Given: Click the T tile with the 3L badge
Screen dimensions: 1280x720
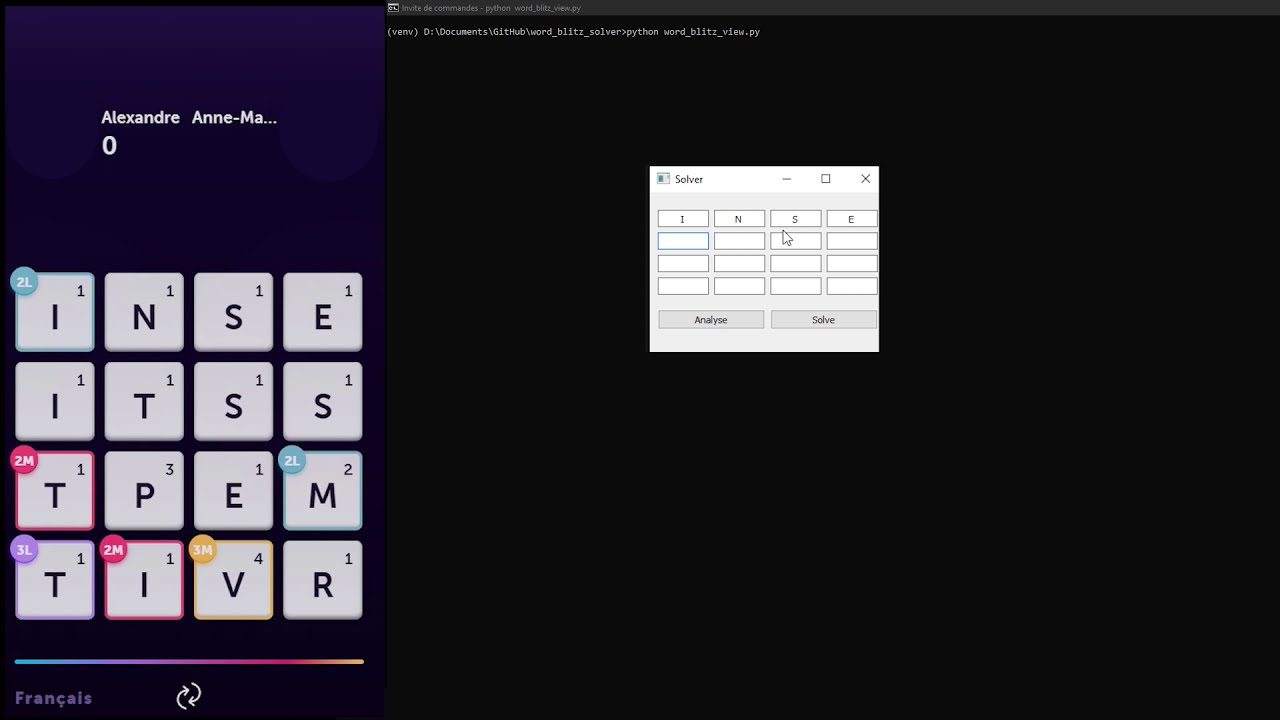Looking at the screenshot, I should [x=55, y=580].
